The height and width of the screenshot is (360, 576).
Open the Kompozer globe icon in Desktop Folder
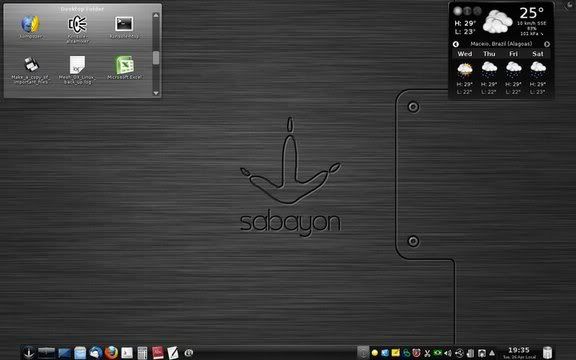click(31, 25)
